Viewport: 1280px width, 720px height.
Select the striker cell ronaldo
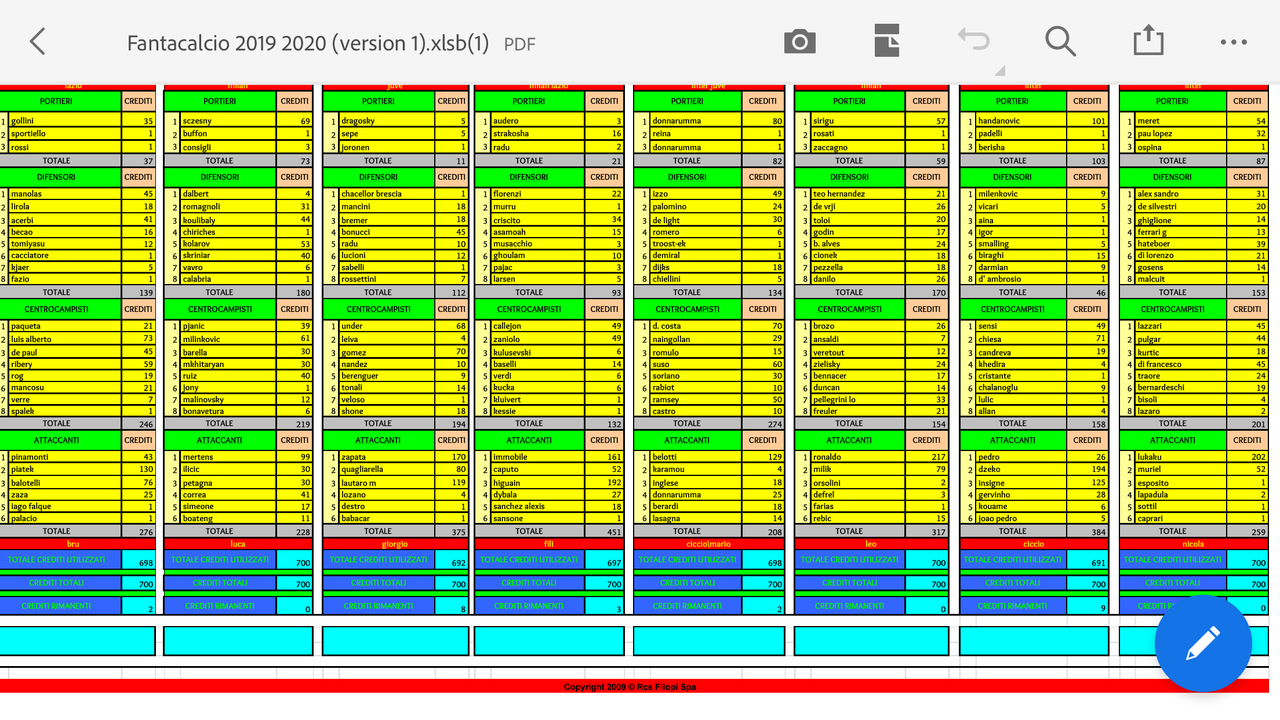tap(859, 457)
